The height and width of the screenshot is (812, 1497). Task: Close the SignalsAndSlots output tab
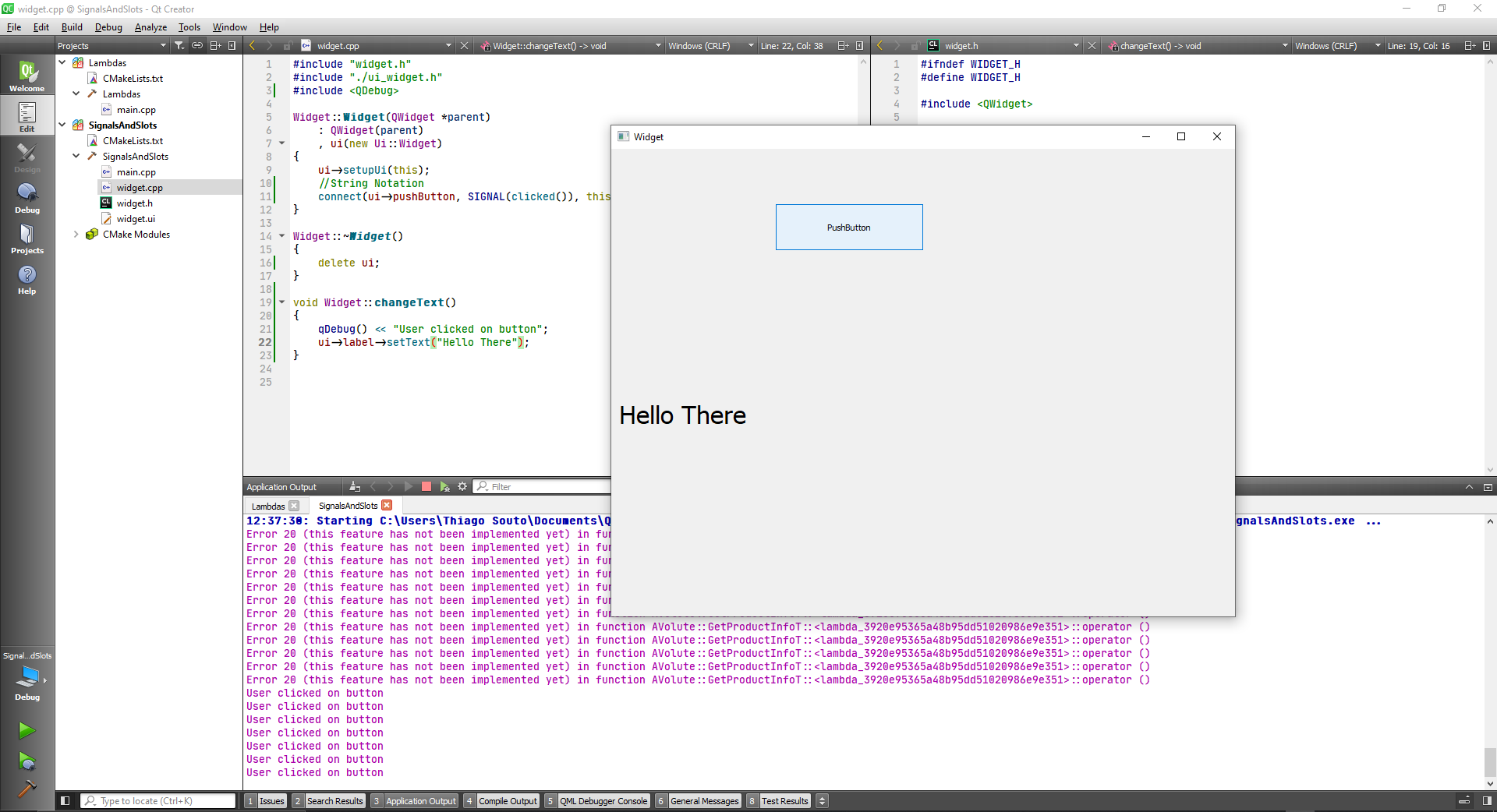387,505
